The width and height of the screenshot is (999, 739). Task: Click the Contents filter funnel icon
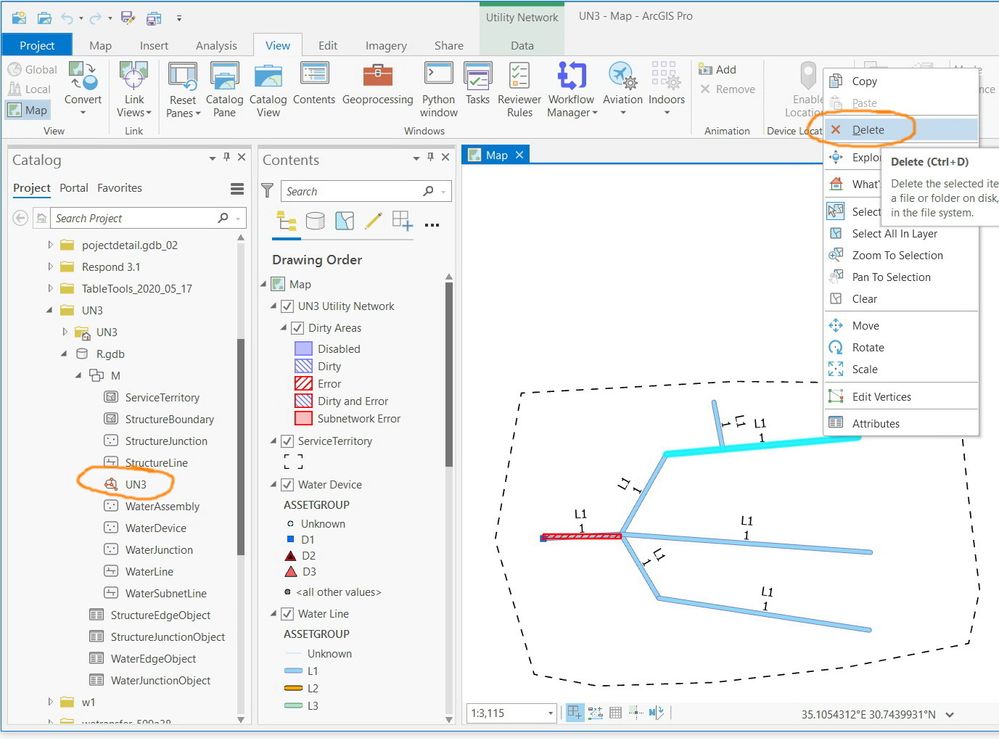(x=268, y=190)
